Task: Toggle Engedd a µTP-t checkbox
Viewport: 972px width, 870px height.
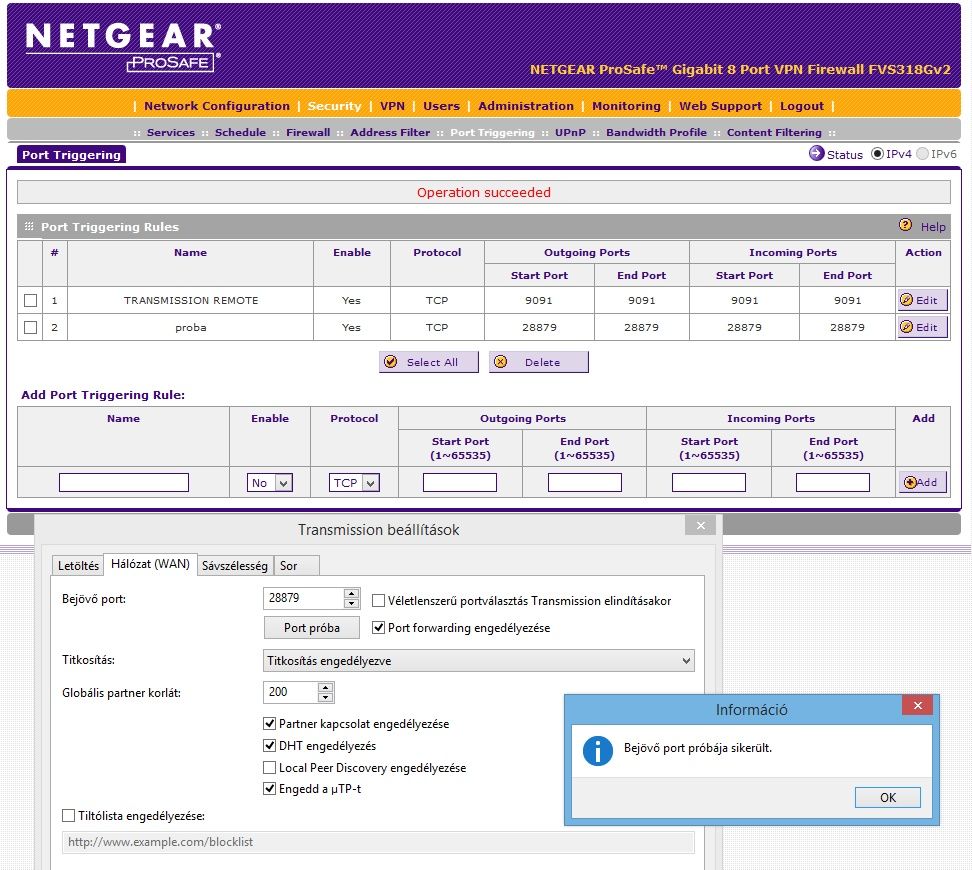Action: pyautogui.click(x=269, y=789)
